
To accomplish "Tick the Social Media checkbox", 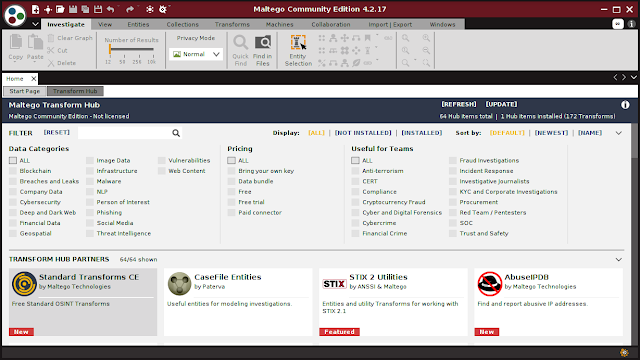I will click(90, 223).
